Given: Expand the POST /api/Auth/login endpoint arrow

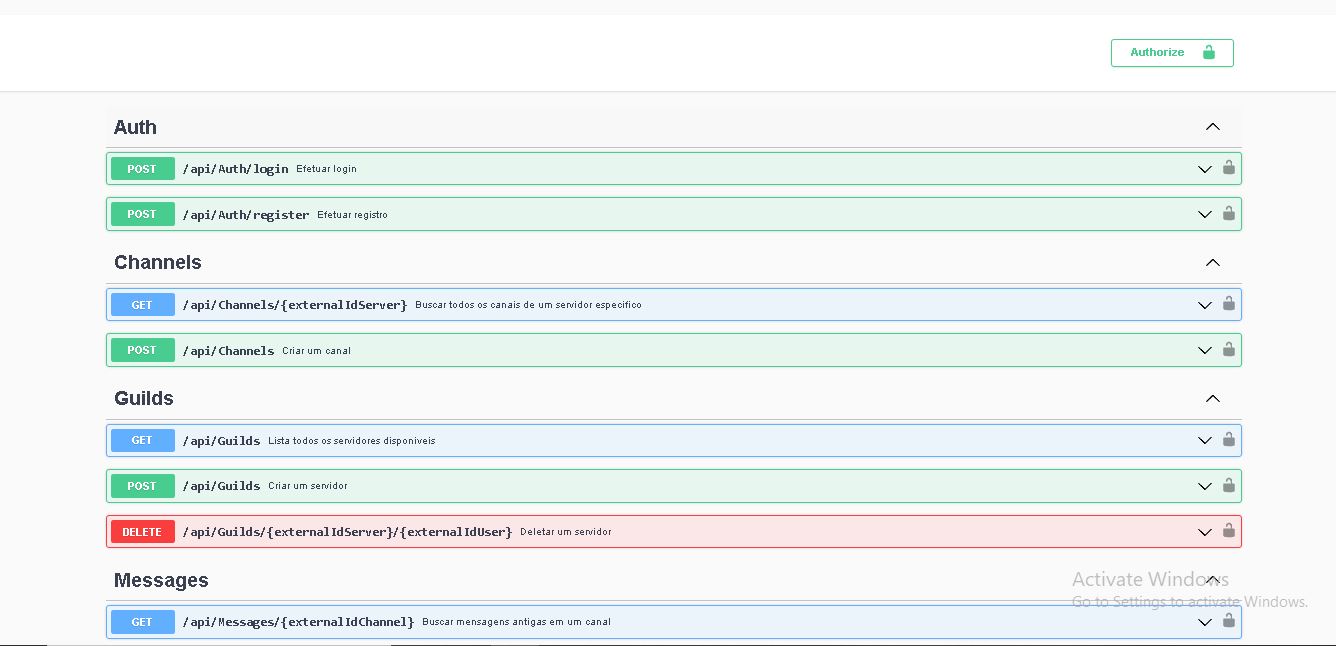Looking at the screenshot, I should click(x=1205, y=169).
